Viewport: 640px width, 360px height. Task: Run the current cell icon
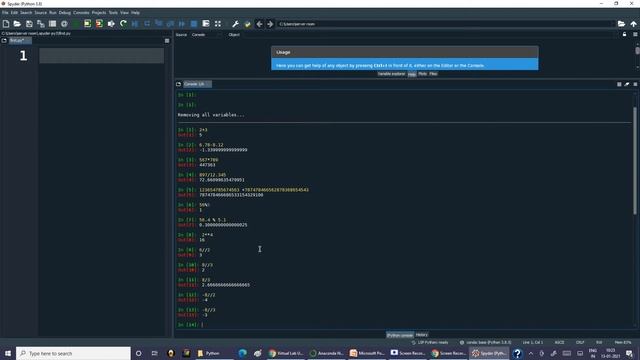click(87, 24)
